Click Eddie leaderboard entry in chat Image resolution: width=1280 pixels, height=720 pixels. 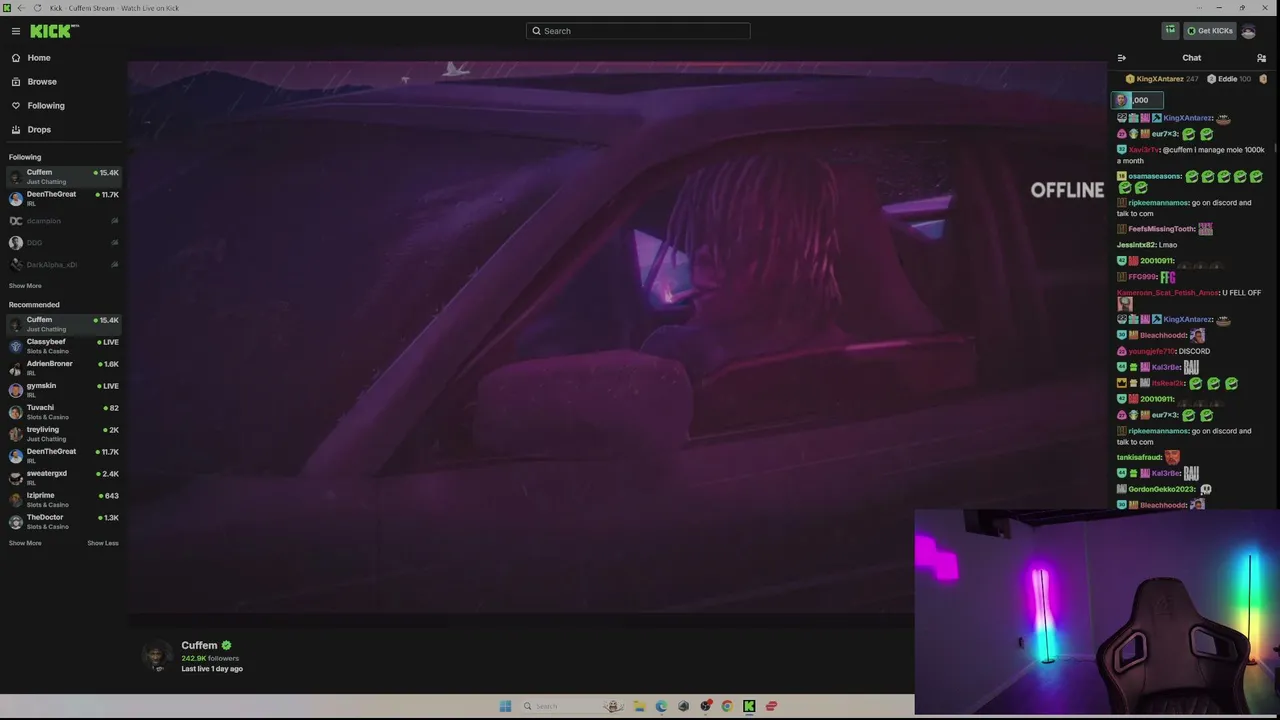(x=1229, y=79)
